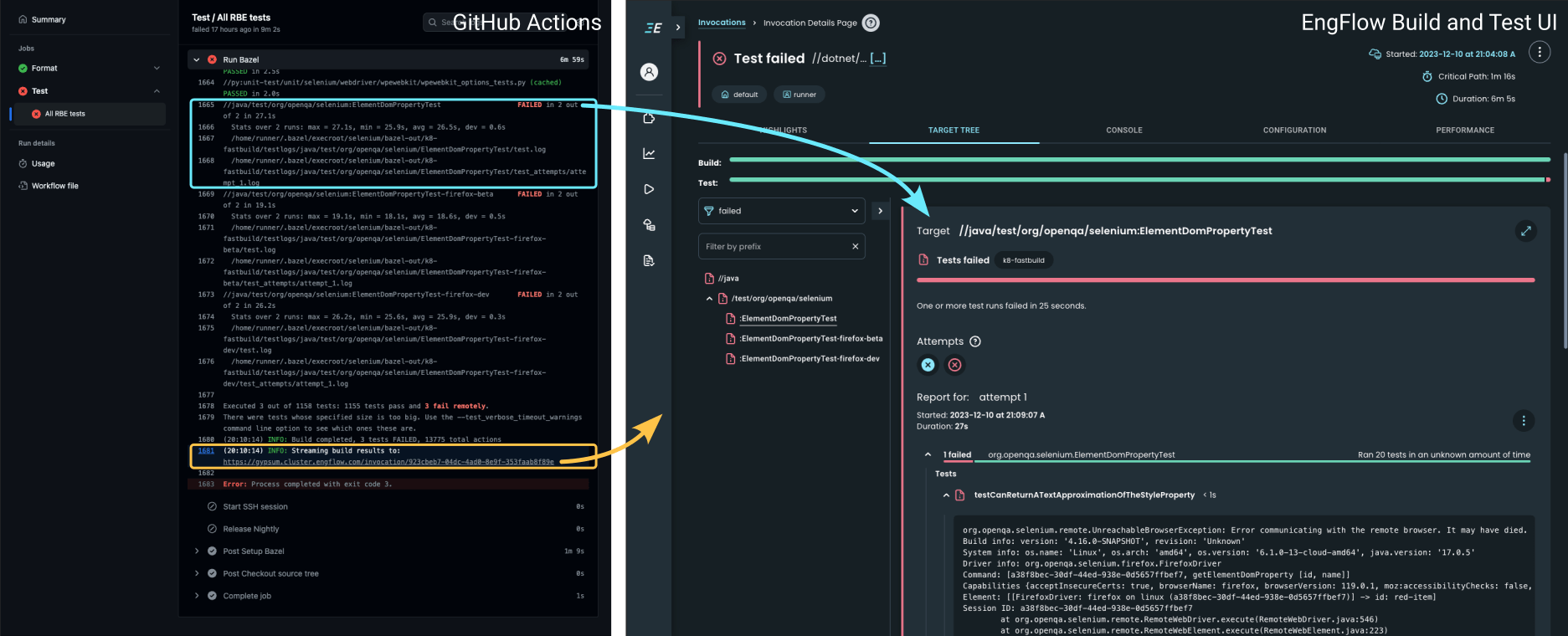Open the failed status filter dropdown
Screen dimensions: 1568x636
(x=781, y=211)
